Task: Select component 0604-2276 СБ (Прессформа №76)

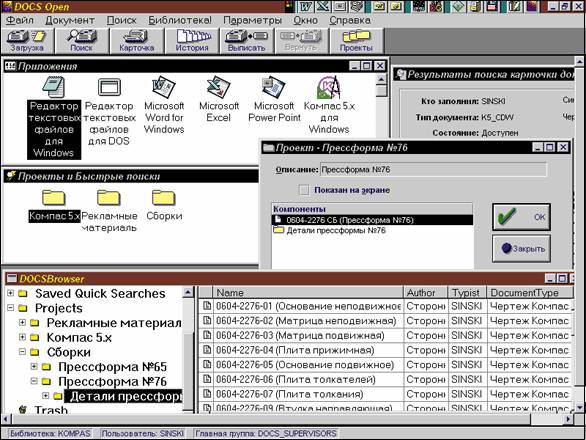Action: (372, 220)
